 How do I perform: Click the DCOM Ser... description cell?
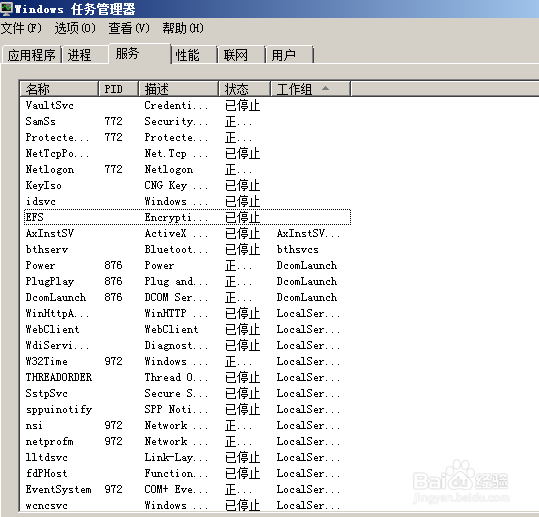[x=176, y=297]
